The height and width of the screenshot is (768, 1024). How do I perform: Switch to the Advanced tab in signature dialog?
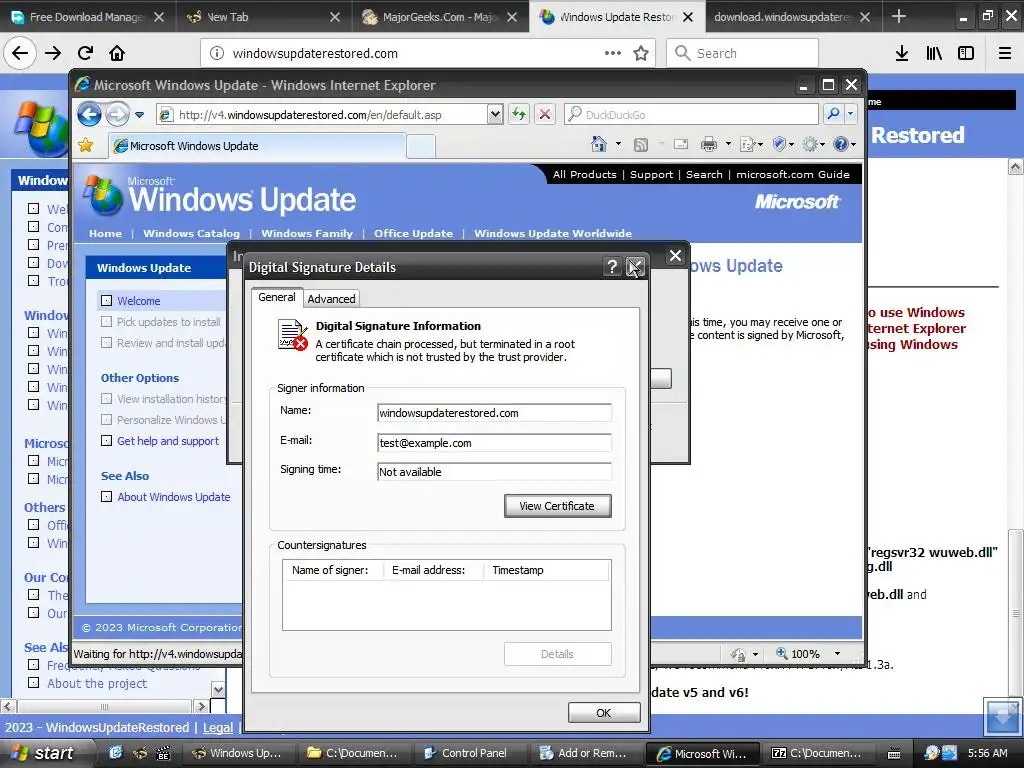331,298
